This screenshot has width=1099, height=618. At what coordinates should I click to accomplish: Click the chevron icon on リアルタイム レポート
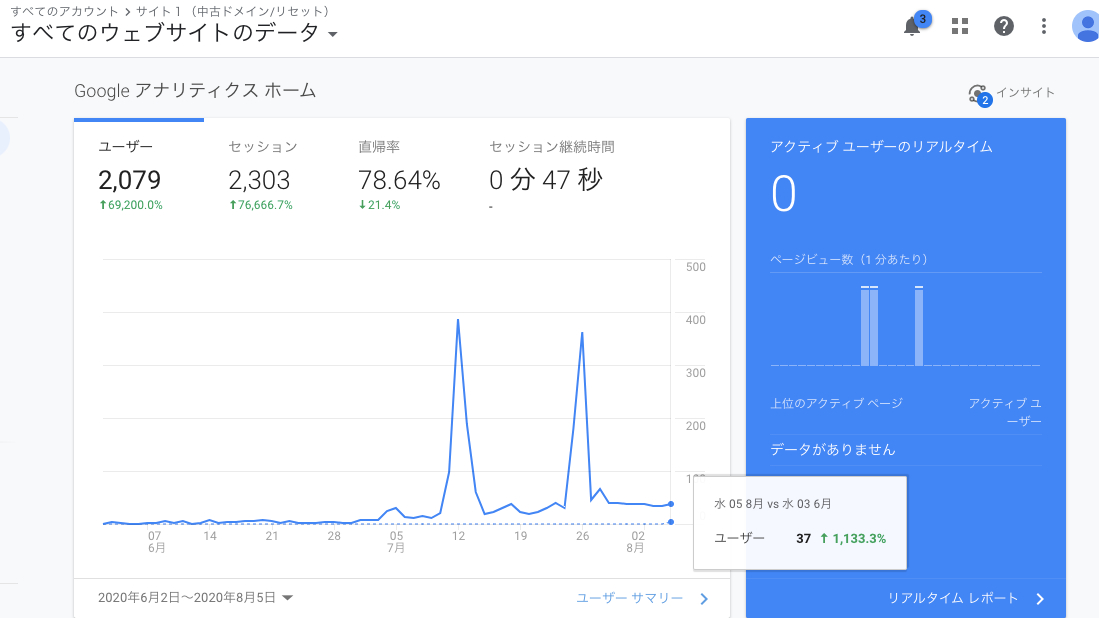[x=1040, y=598]
